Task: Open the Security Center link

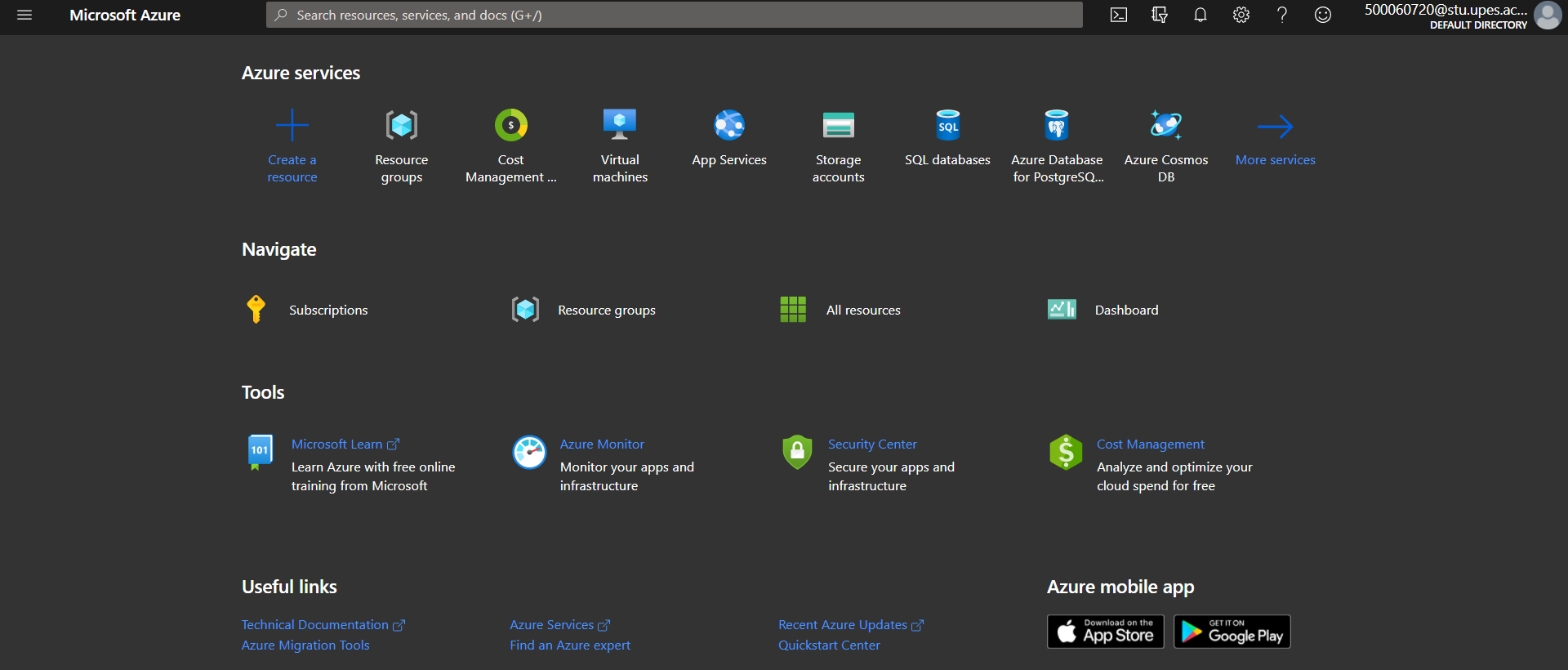Action: pos(872,444)
